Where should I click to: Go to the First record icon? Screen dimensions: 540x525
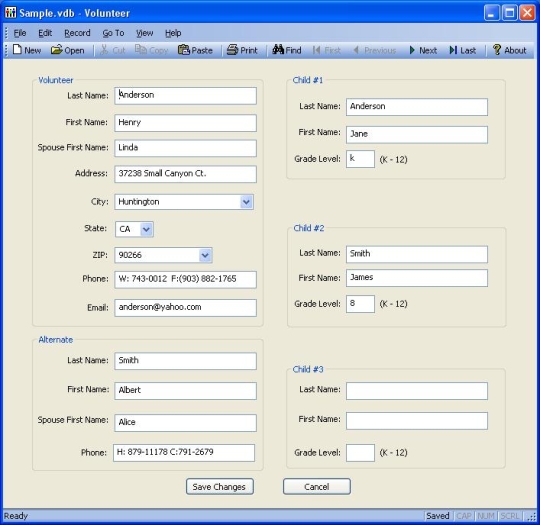(x=316, y=50)
